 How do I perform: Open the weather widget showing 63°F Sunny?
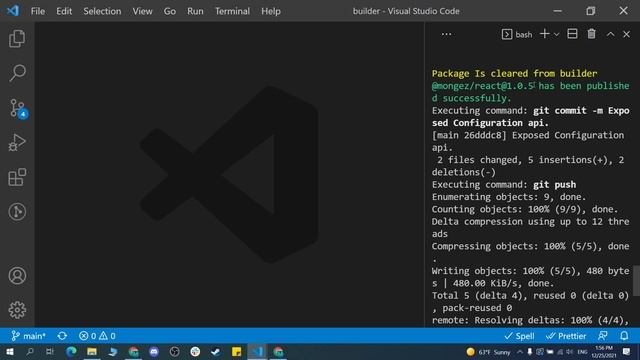pyautogui.click(x=489, y=352)
